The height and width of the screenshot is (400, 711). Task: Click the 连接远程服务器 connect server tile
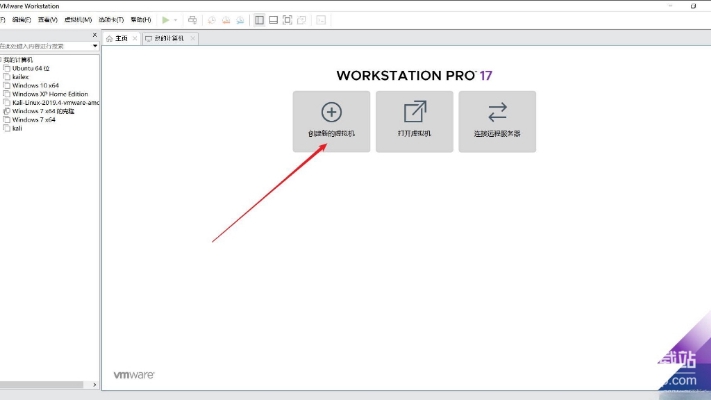[497, 122]
